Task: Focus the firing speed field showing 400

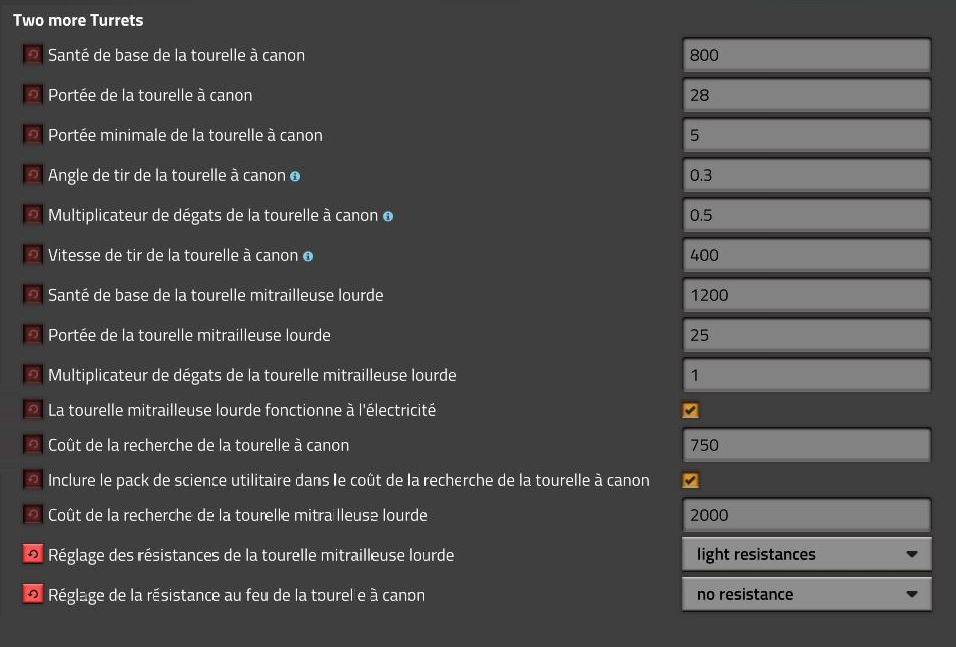Action: (x=806, y=255)
